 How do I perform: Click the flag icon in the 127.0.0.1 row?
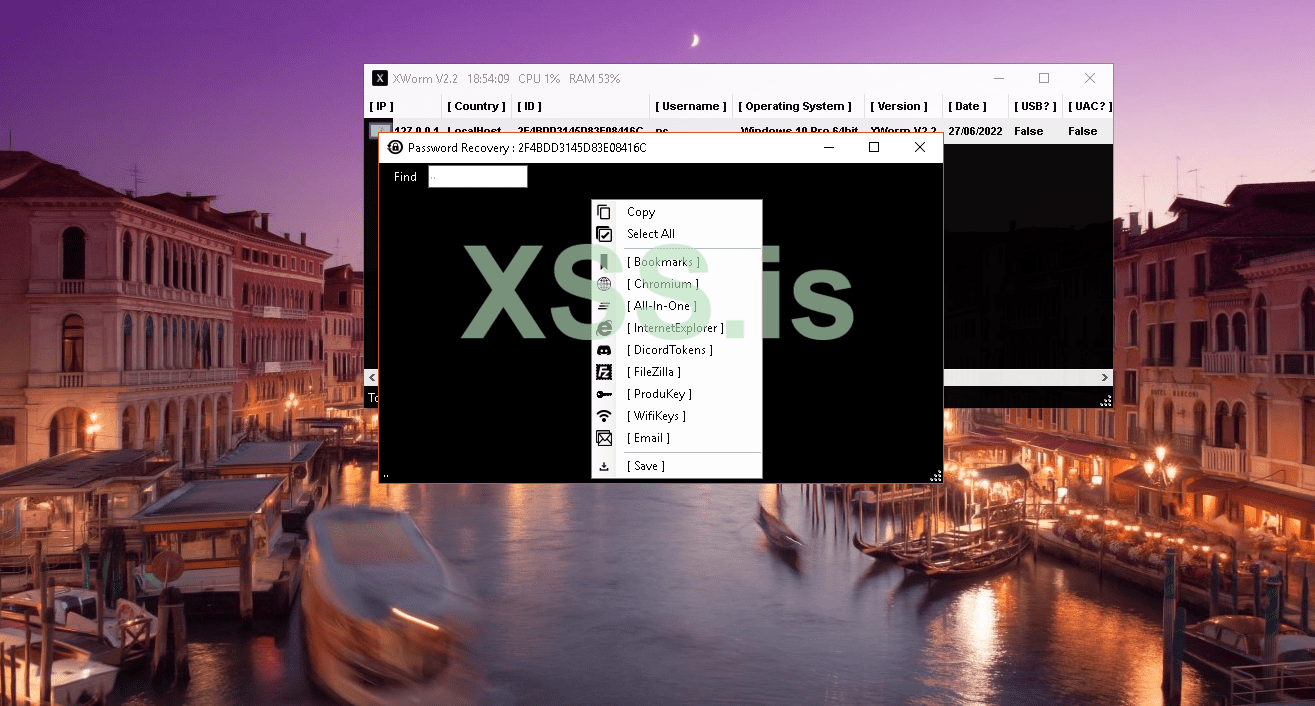(379, 130)
